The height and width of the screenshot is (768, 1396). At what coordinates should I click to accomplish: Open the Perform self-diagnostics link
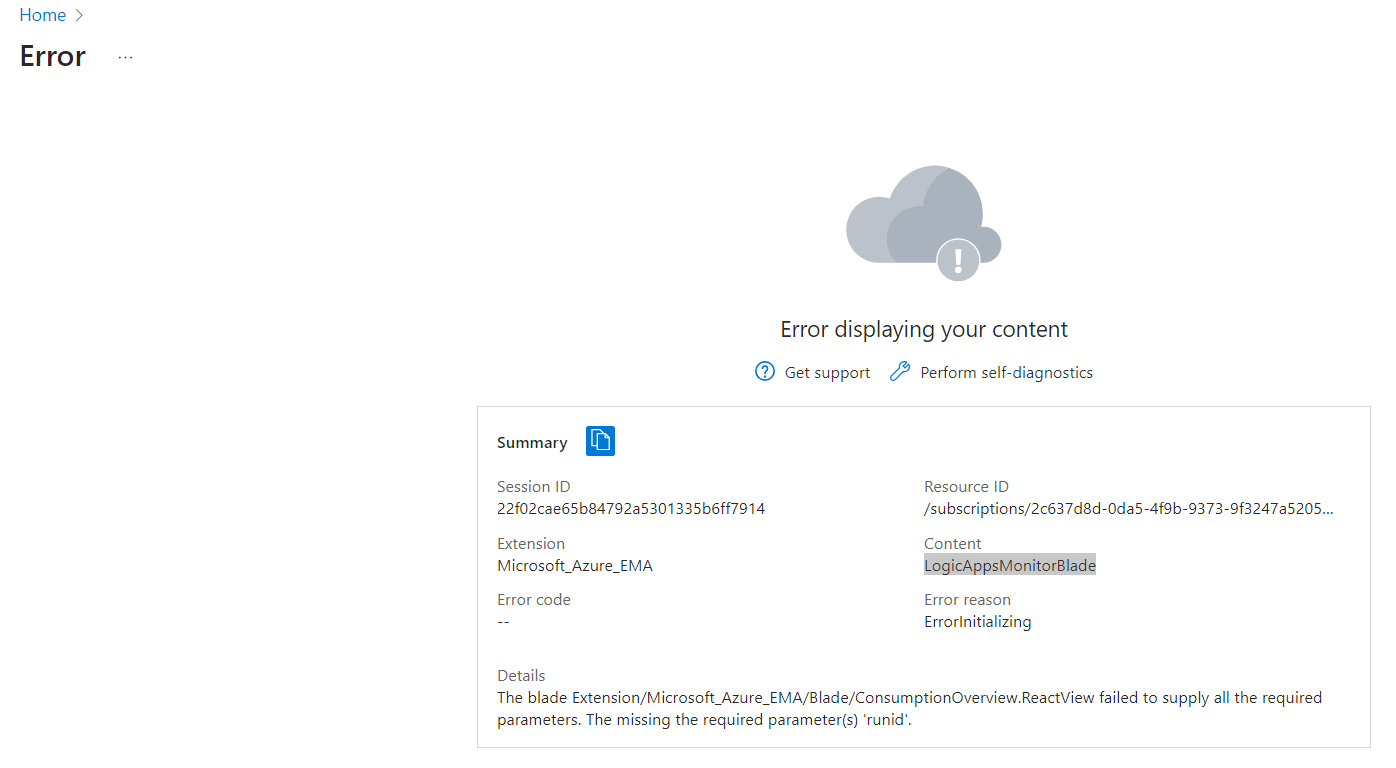[x=1004, y=371]
